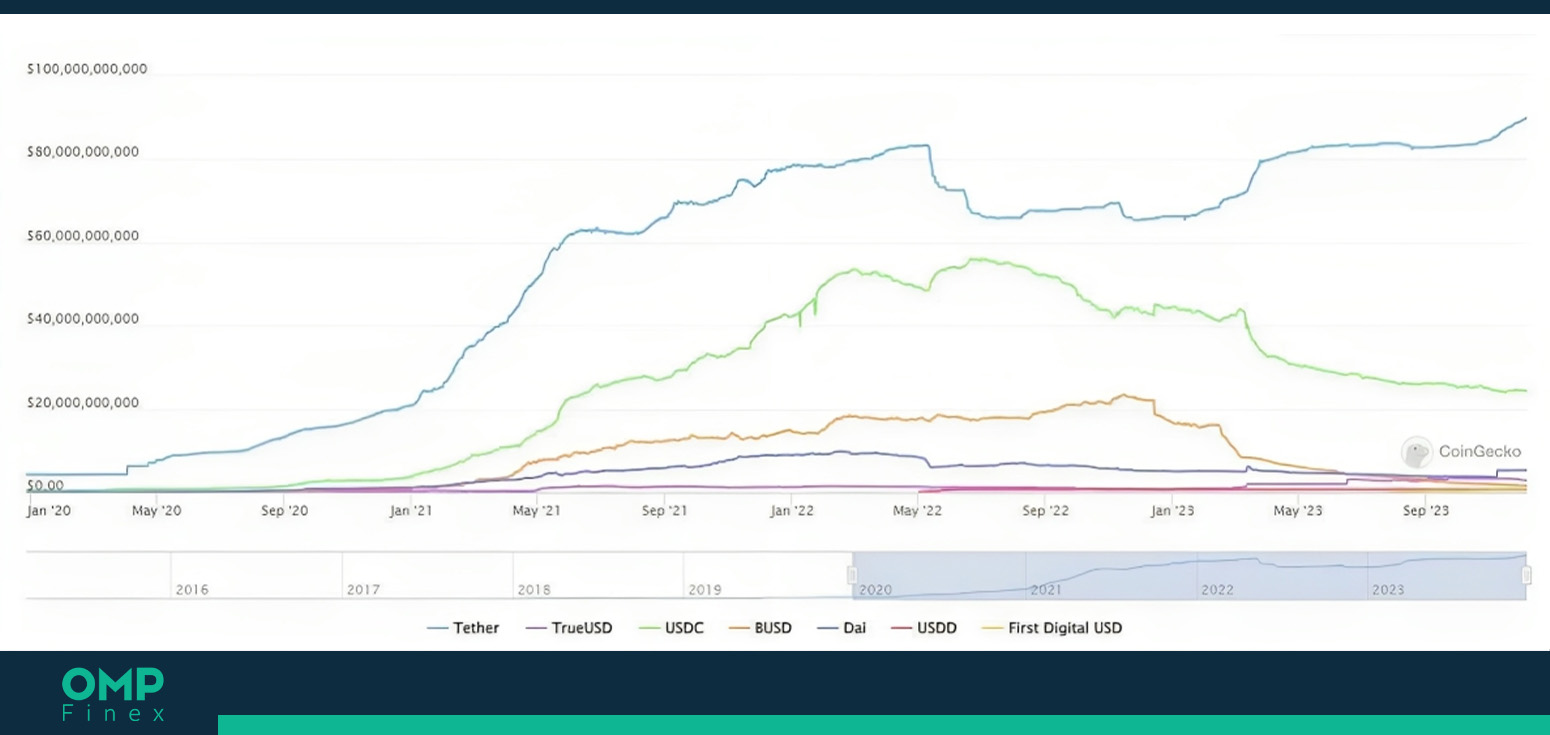Toggle the Tether series in the legend
The image size is (1550, 735).
click(x=462, y=628)
